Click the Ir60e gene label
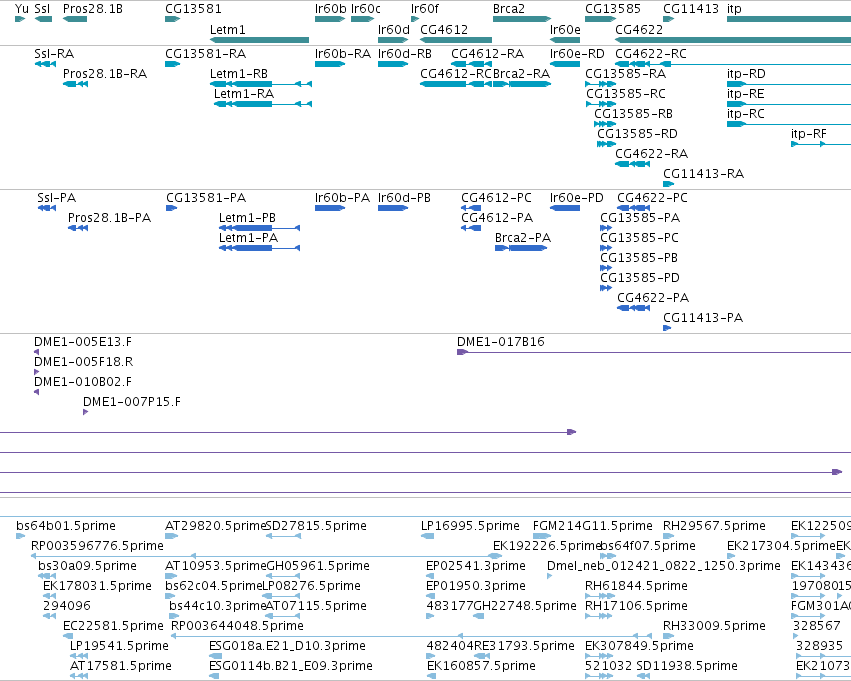This screenshot has height=681, width=851. [x=565, y=29]
